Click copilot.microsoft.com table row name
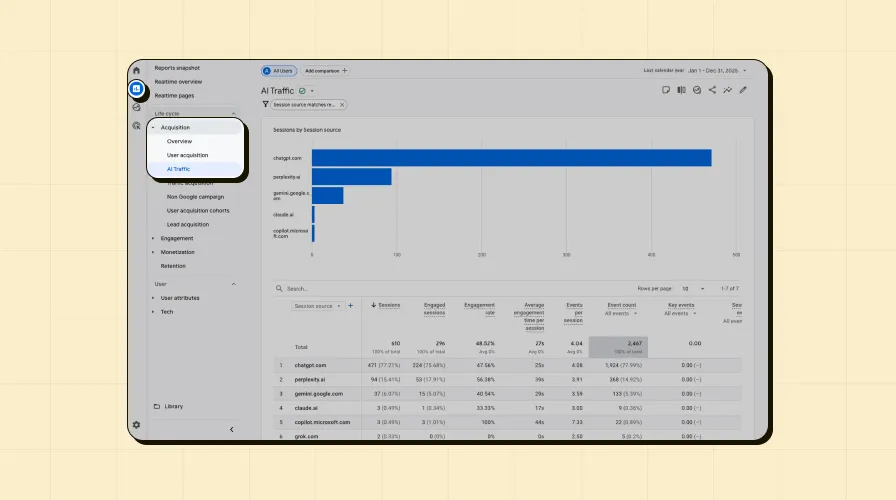This screenshot has height=500, width=896. tap(322, 422)
